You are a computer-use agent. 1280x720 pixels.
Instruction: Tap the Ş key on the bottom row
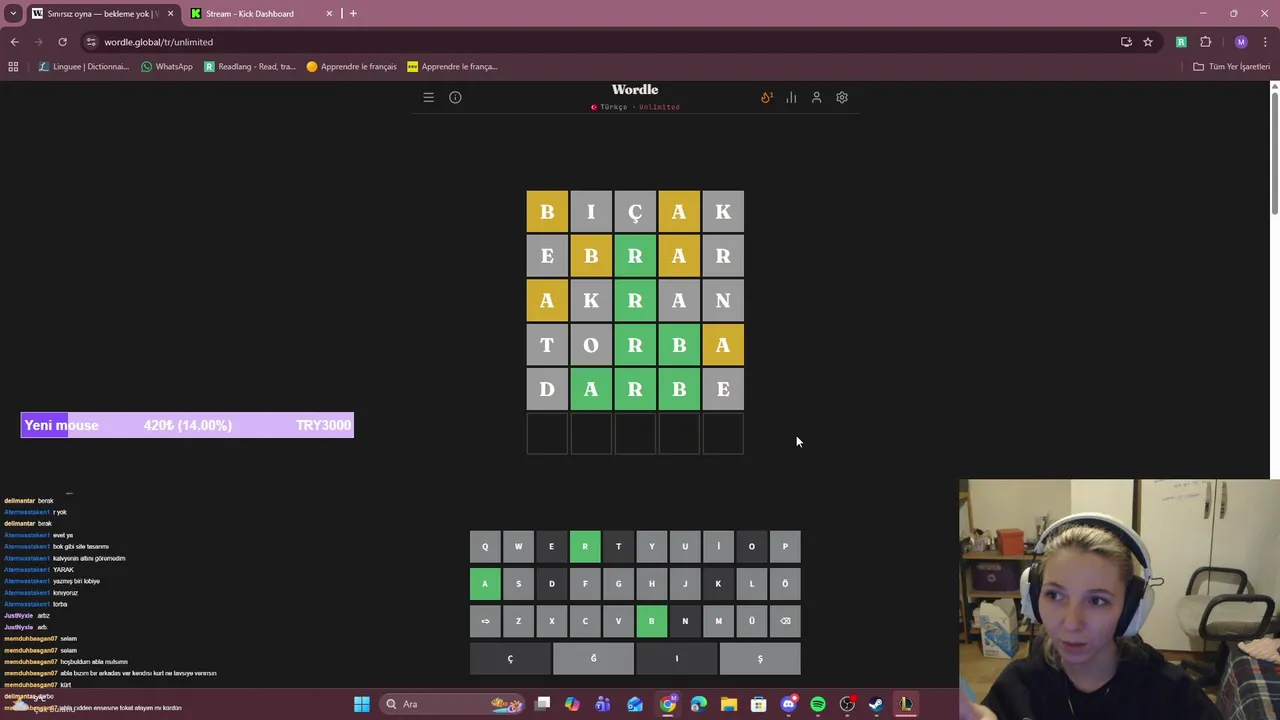[x=760, y=659]
